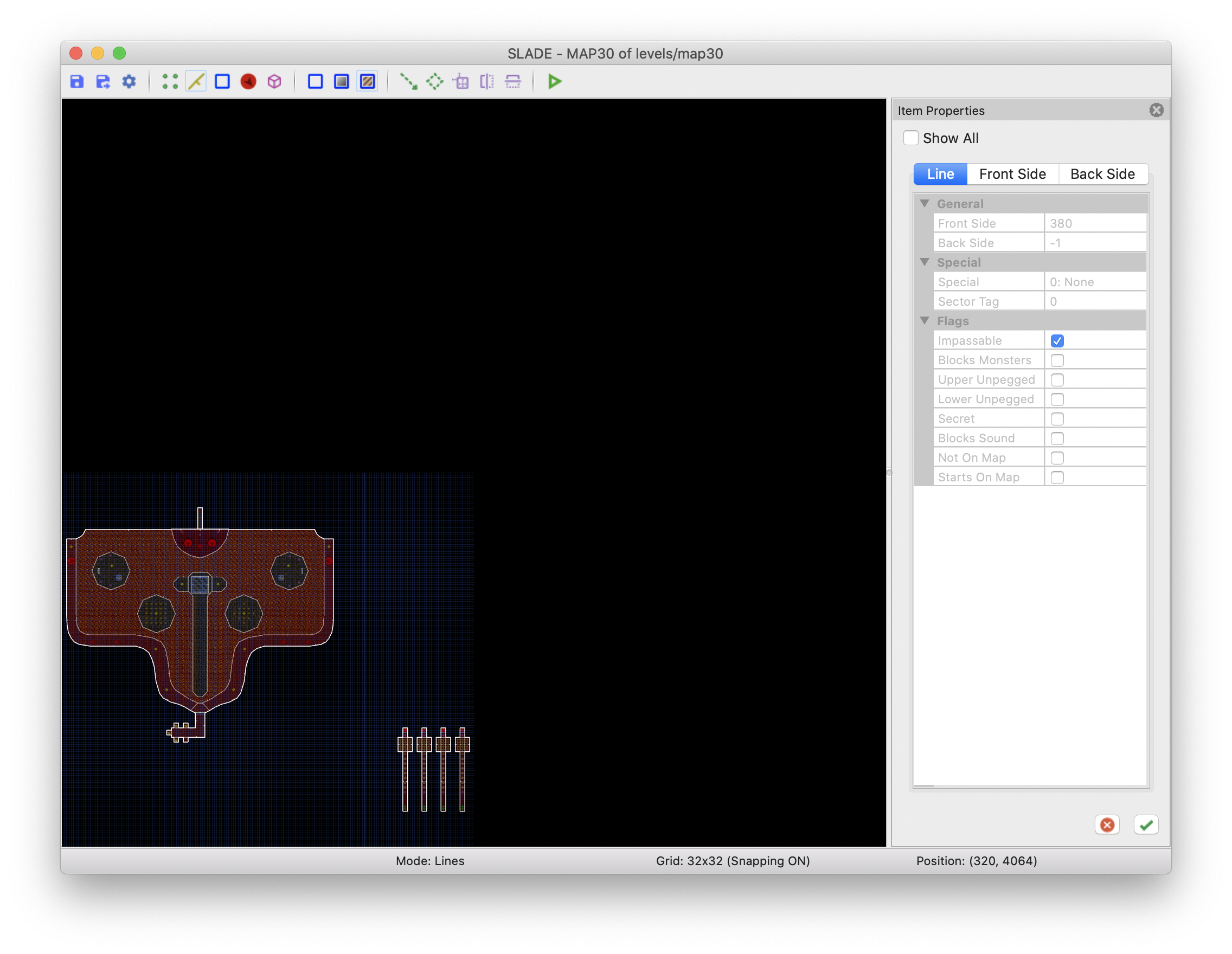Disable the Impassable flag
Image resolution: width=1232 pixels, height=954 pixels.
(1057, 340)
